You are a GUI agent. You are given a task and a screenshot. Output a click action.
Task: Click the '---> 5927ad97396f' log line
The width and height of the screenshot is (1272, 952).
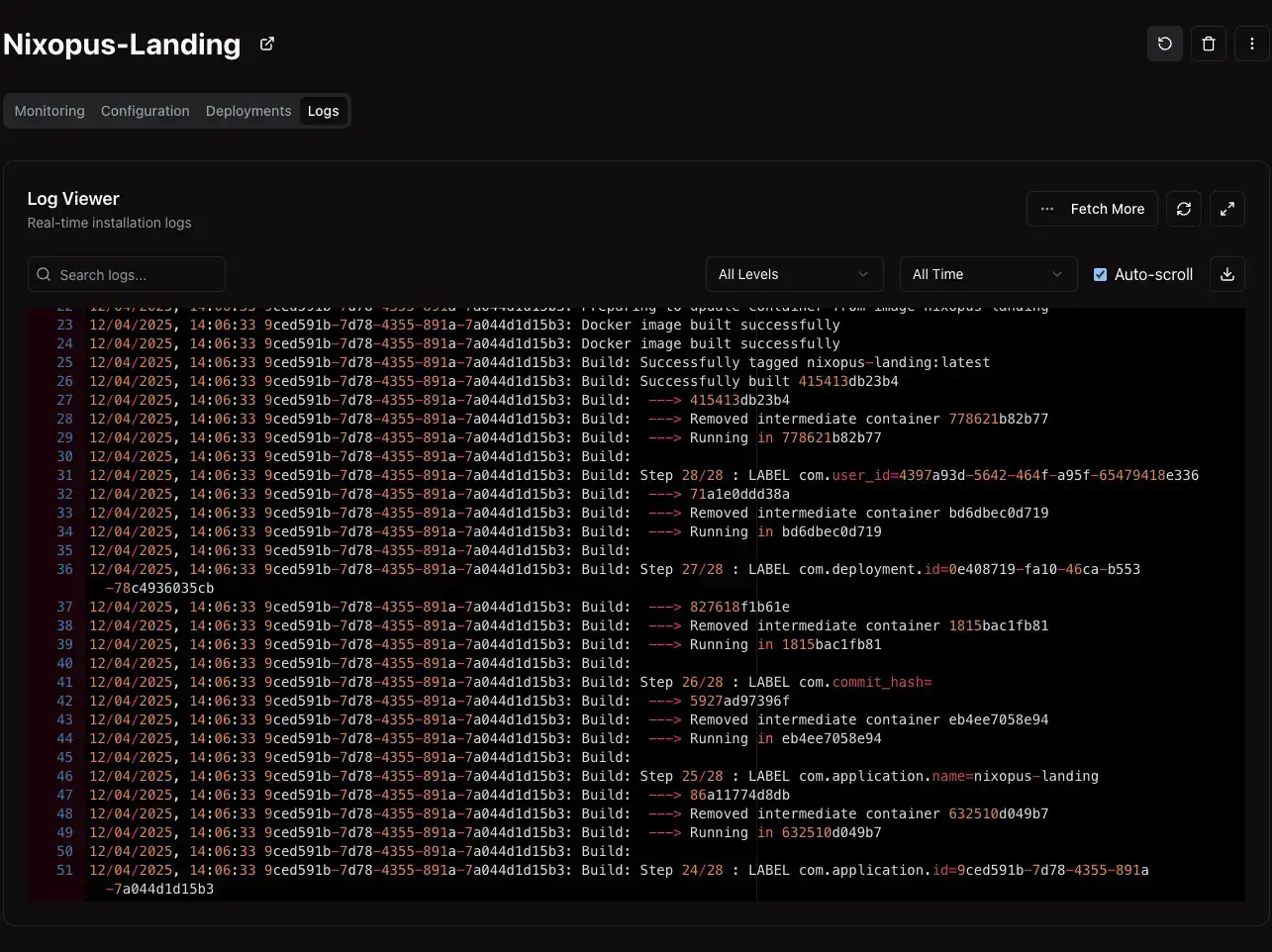pyautogui.click(x=440, y=701)
